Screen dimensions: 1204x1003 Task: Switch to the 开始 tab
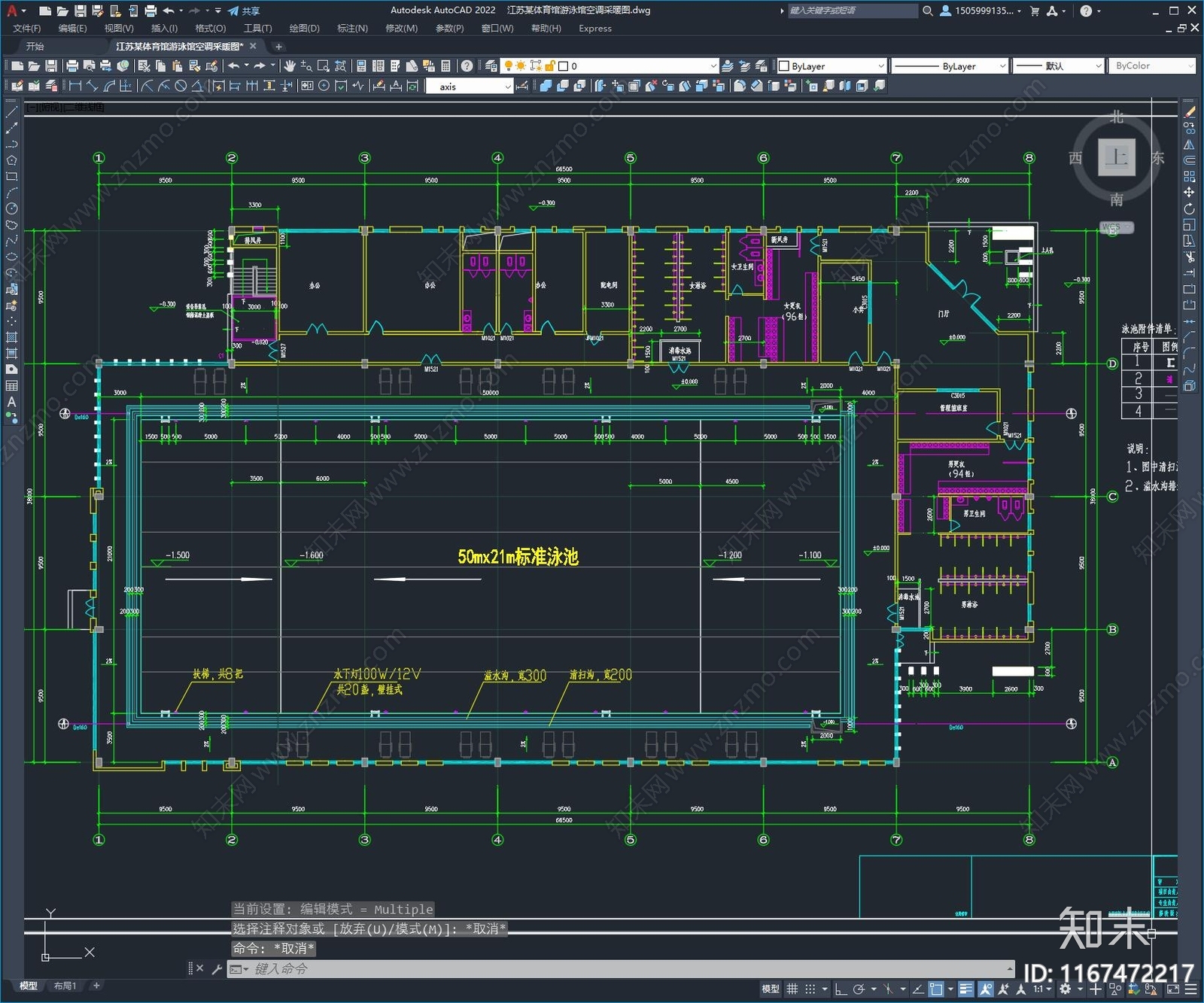click(x=35, y=47)
